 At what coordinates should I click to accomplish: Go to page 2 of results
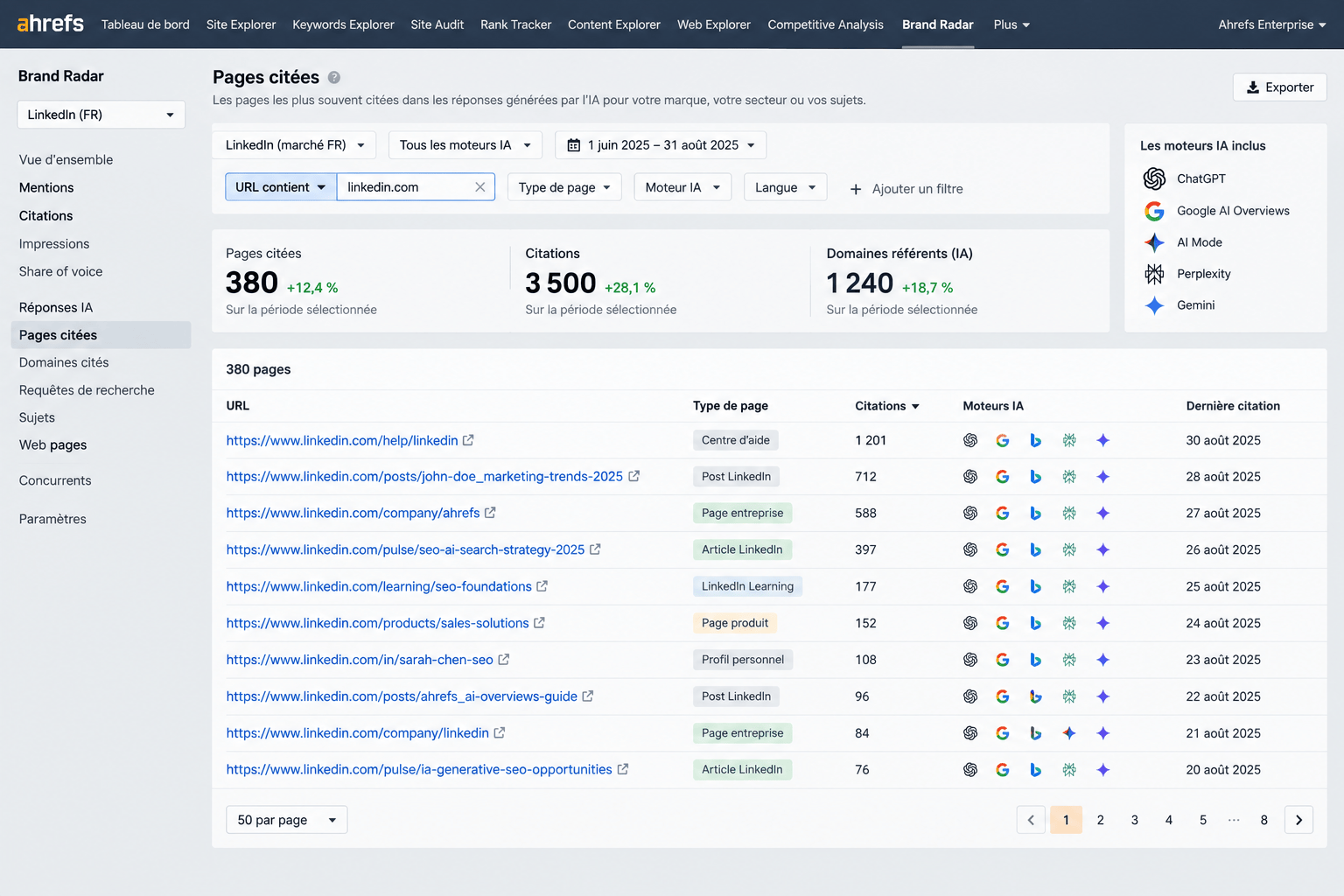coord(1100,820)
